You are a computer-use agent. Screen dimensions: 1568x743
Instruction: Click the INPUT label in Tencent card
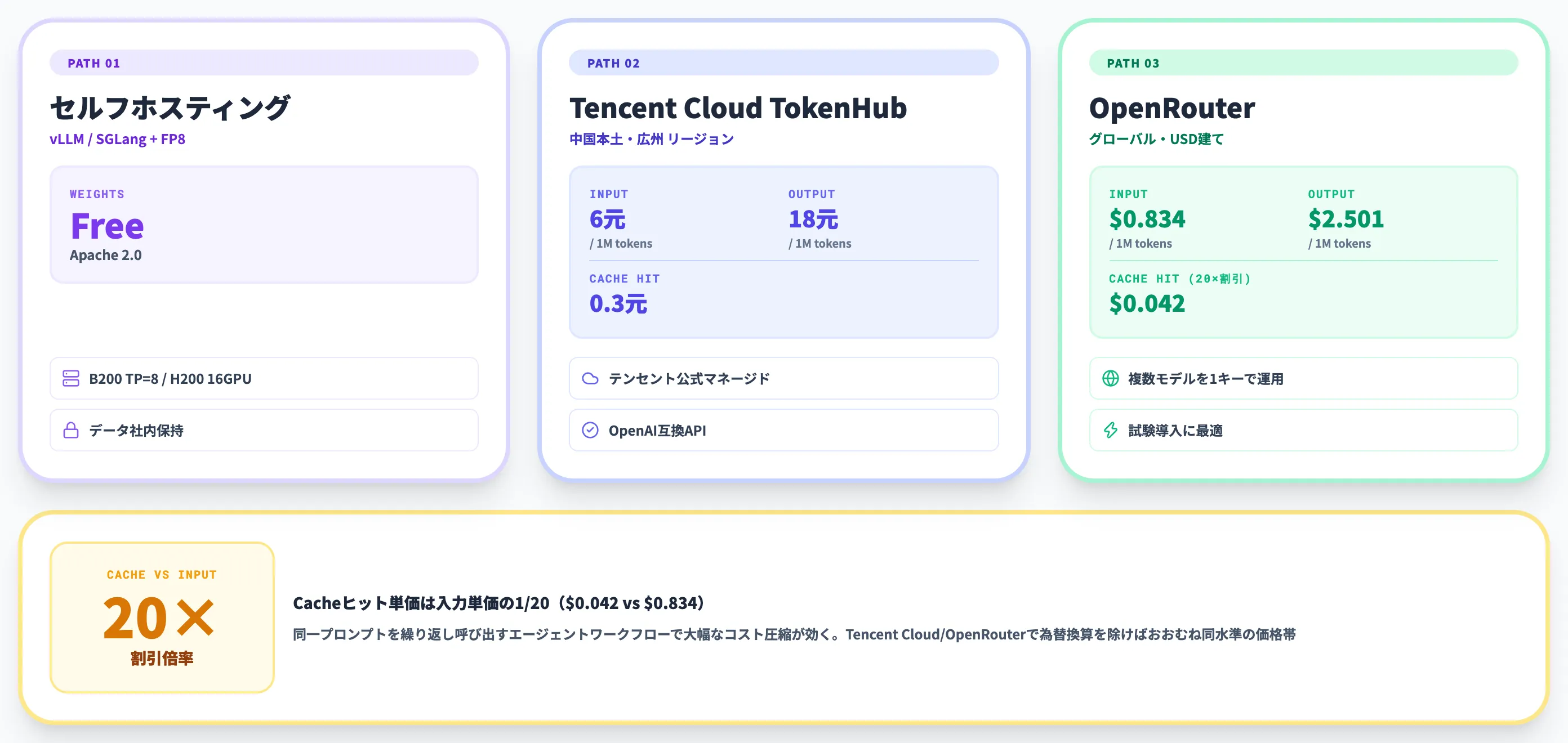609,194
